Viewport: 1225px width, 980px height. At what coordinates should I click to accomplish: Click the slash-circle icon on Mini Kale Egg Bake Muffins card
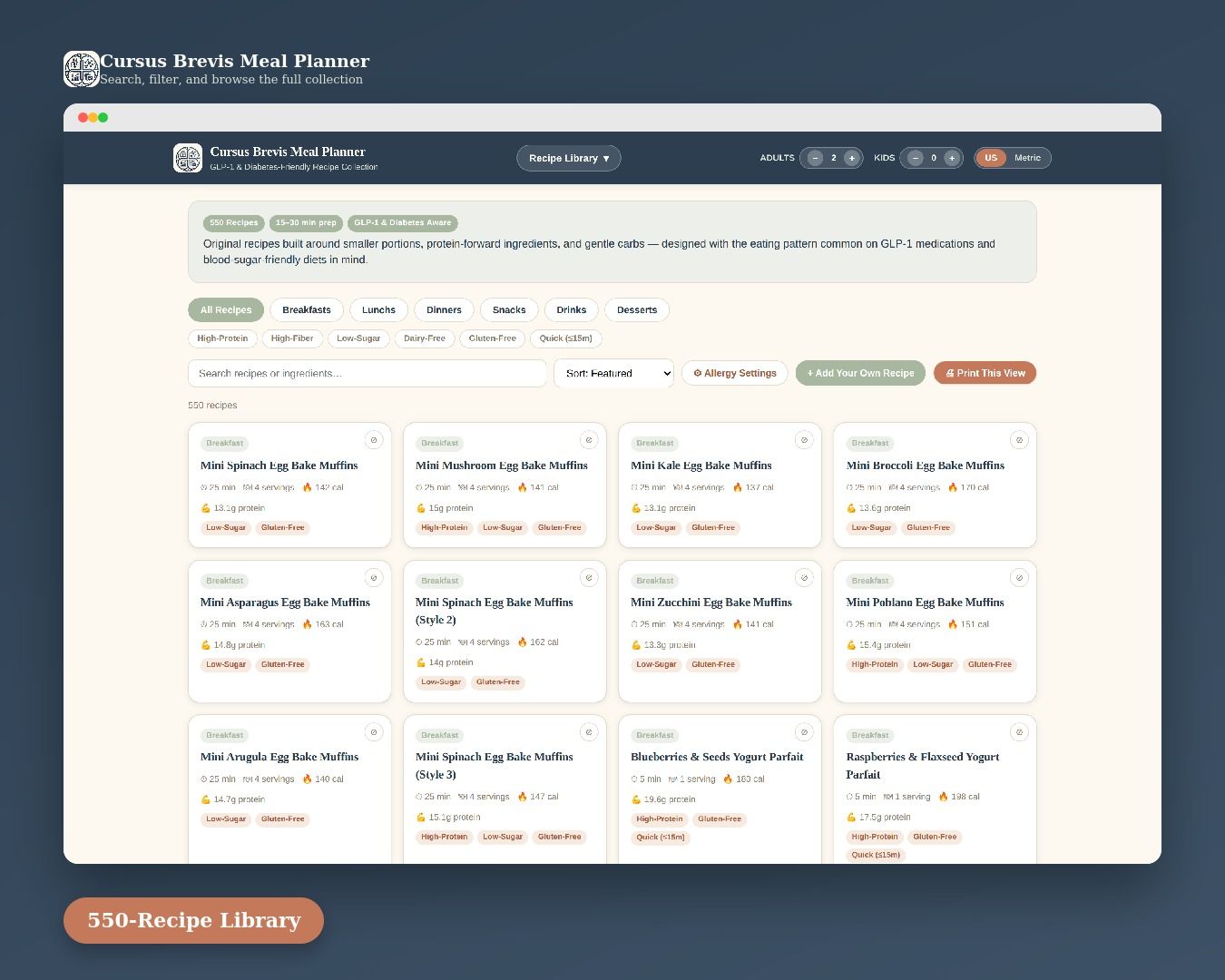pyautogui.click(x=804, y=440)
